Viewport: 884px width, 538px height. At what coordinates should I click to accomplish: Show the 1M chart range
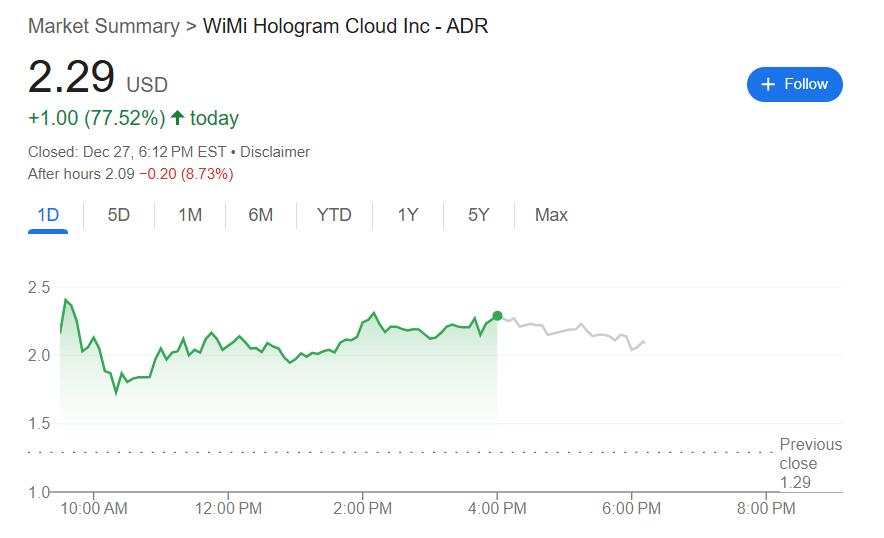click(x=190, y=215)
